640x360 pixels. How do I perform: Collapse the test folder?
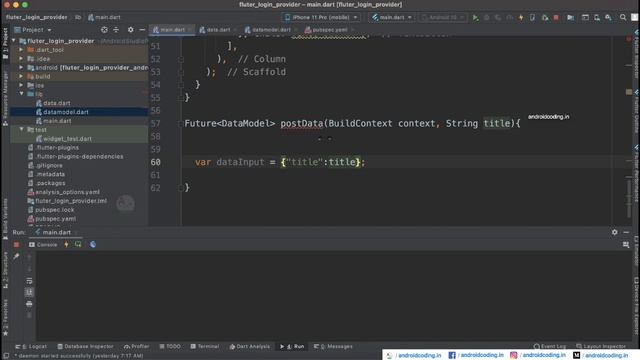click(x=21, y=130)
